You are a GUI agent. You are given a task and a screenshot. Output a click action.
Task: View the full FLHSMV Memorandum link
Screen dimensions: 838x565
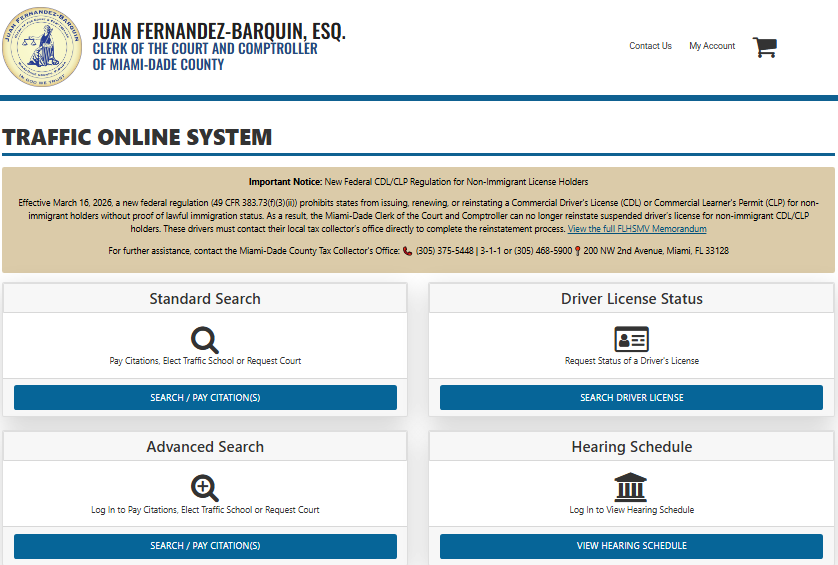[x=637, y=229]
